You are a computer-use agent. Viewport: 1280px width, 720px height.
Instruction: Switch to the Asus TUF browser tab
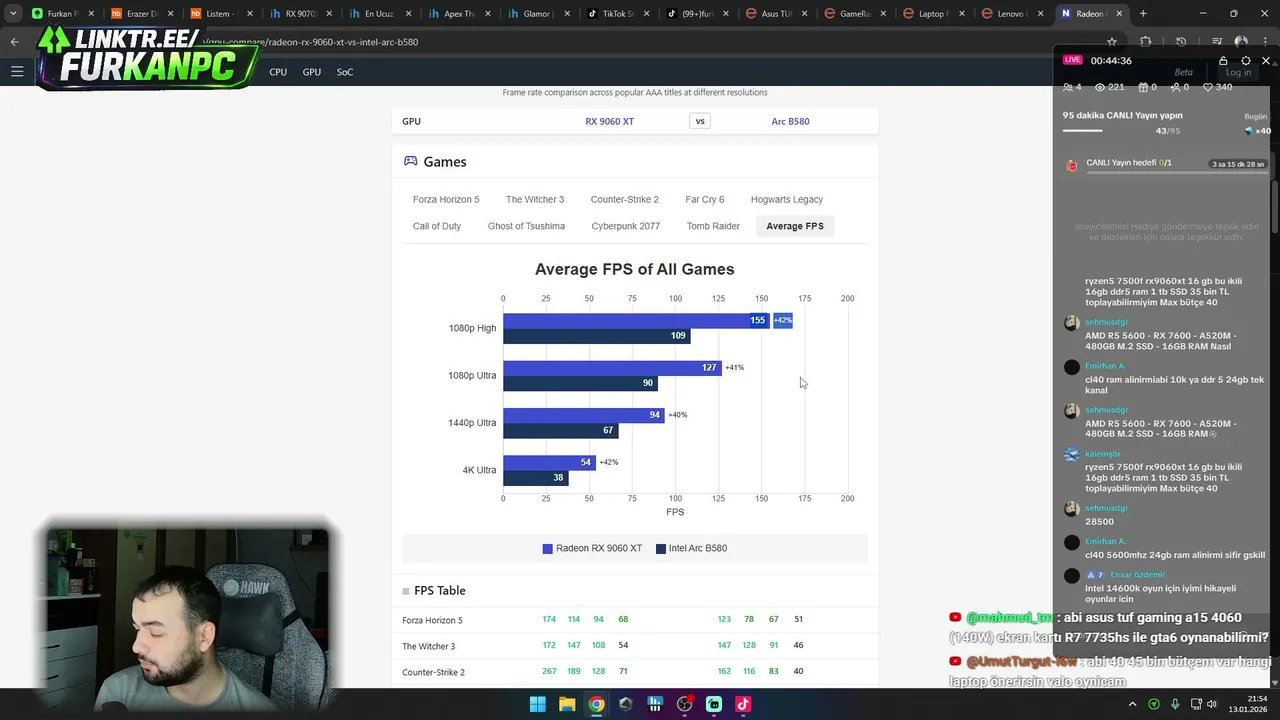(x=775, y=14)
